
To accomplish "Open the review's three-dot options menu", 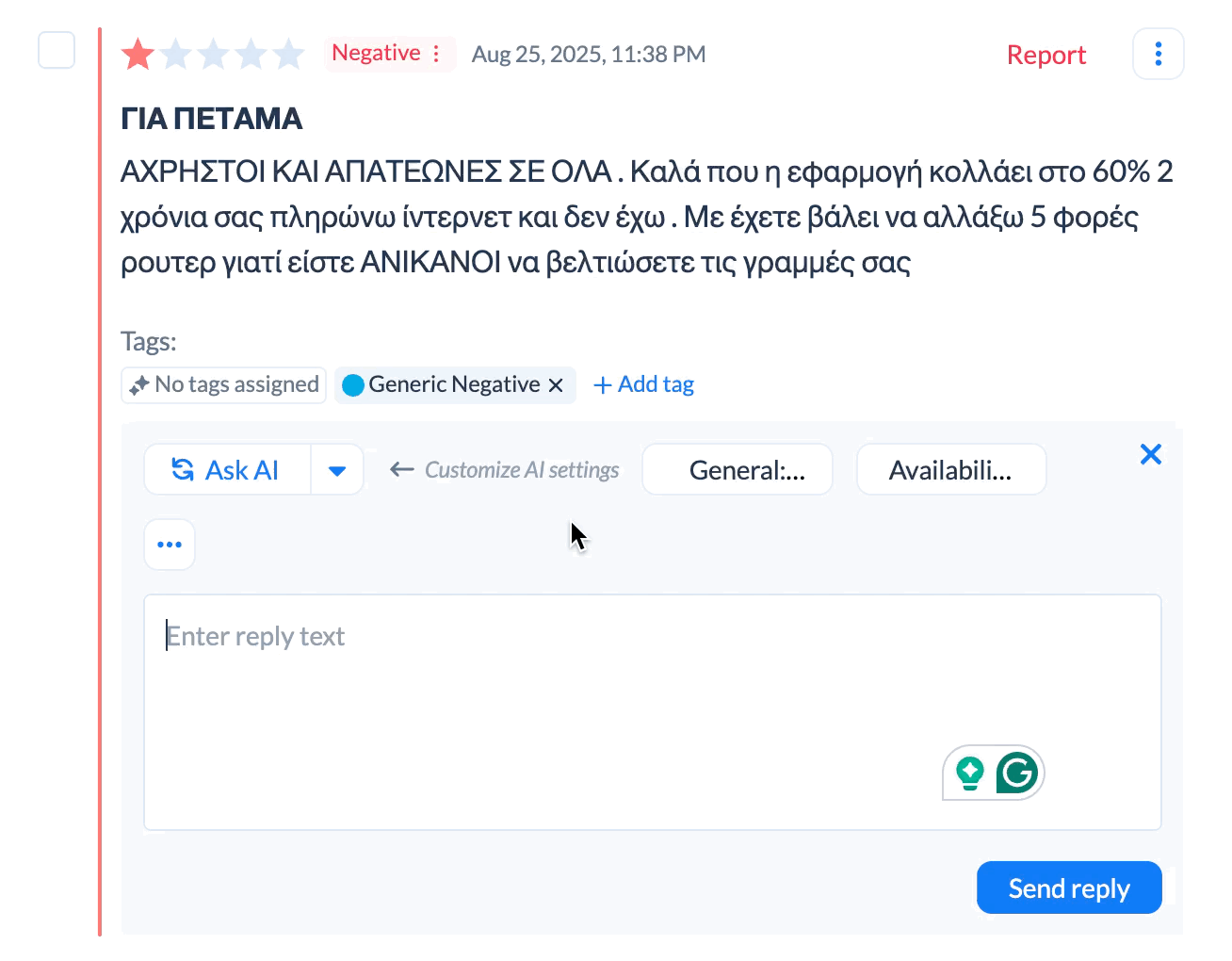I will click(x=1158, y=54).
